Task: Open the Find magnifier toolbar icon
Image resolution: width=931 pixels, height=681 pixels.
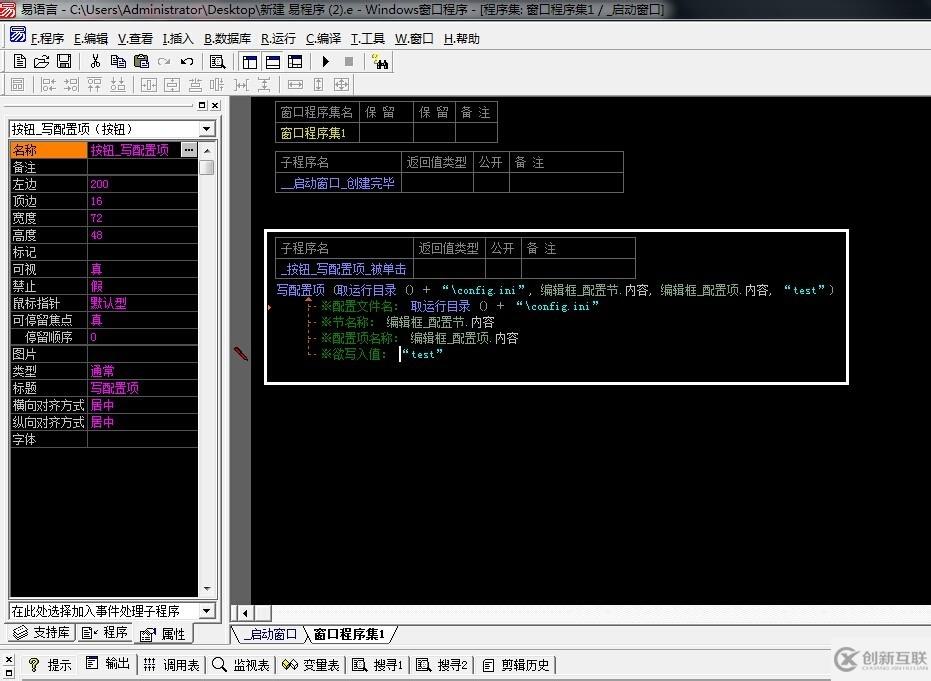Action: (217, 62)
